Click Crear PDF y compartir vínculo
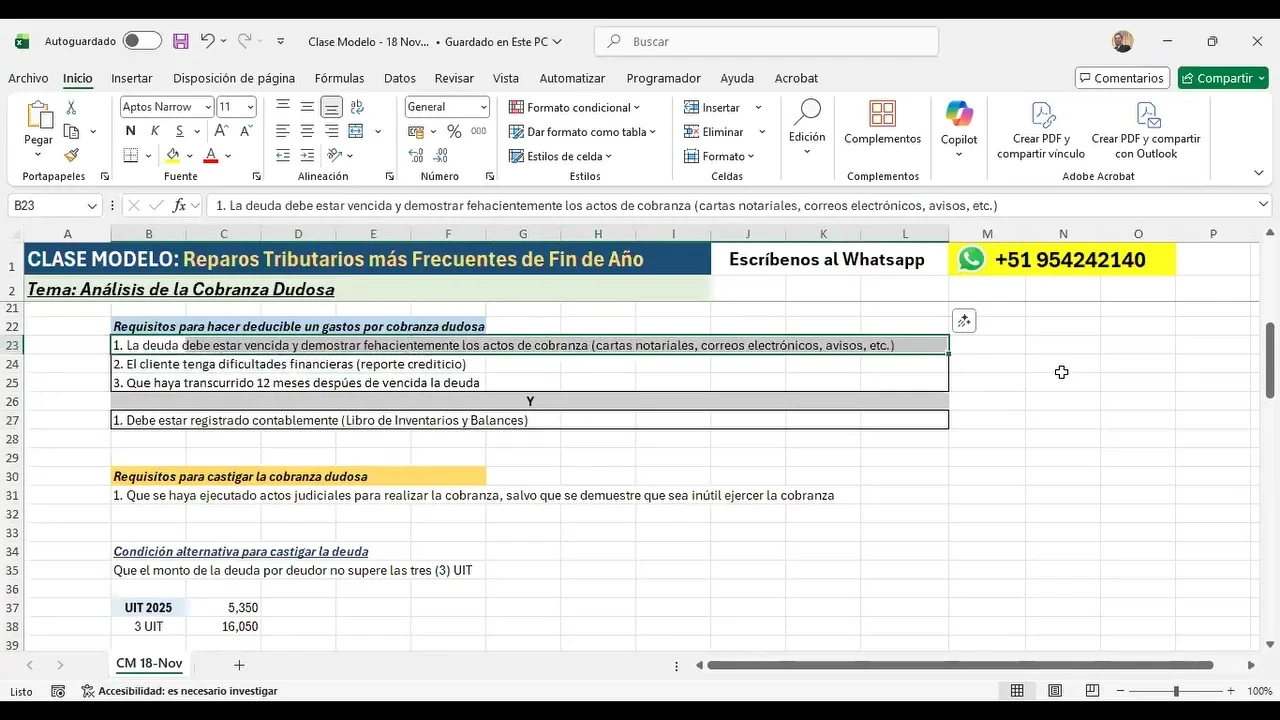The height and width of the screenshot is (720, 1280). (x=1040, y=130)
